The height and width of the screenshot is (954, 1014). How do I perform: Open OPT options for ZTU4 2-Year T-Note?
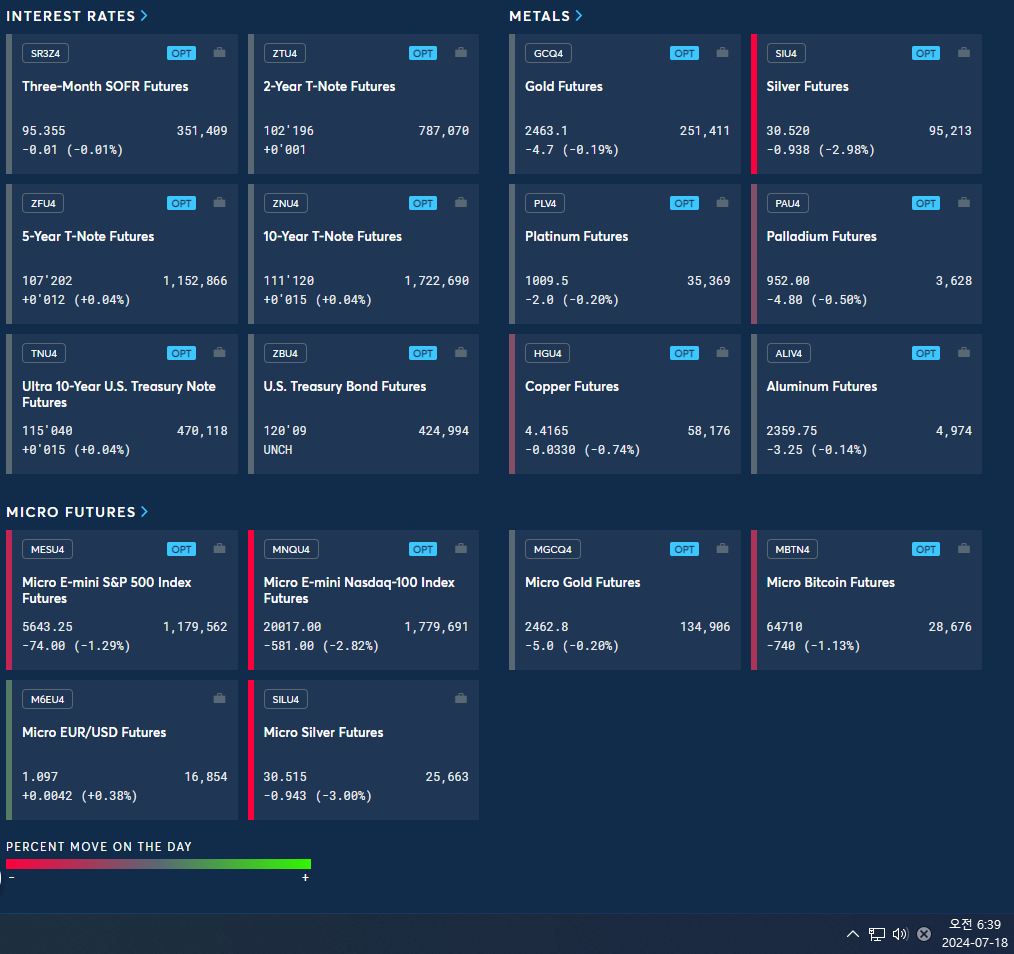pyautogui.click(x=423, y=53)
